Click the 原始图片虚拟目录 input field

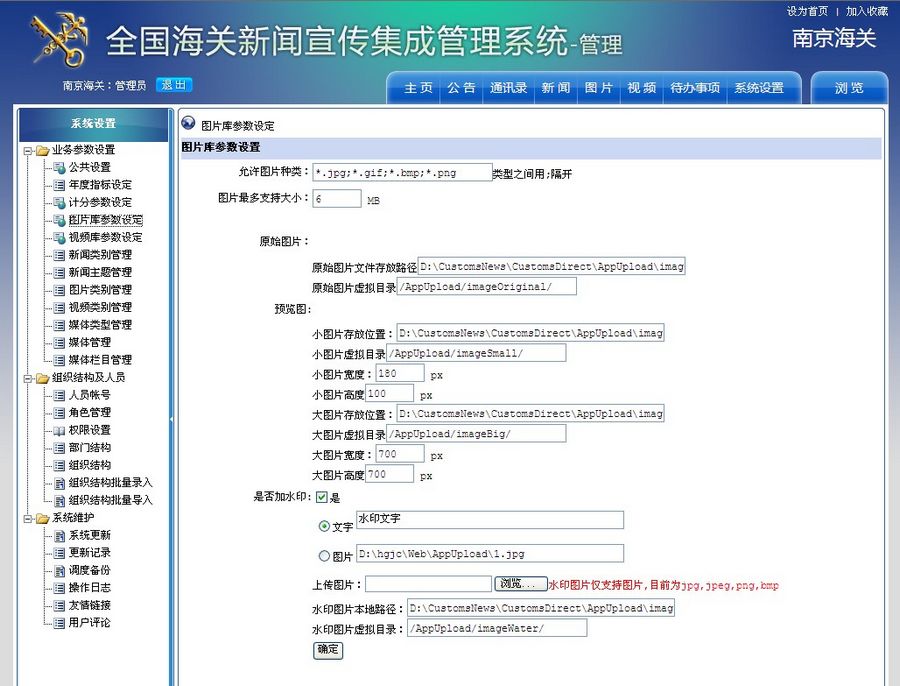click(487, 286)
